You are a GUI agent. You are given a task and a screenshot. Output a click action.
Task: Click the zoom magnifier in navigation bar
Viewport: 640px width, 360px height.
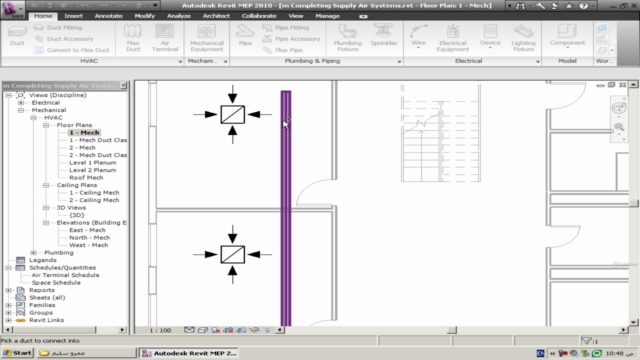(x=619, y=127)
